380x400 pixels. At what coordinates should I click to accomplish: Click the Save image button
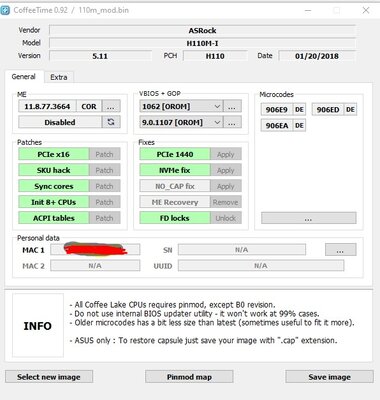point(329,377)
